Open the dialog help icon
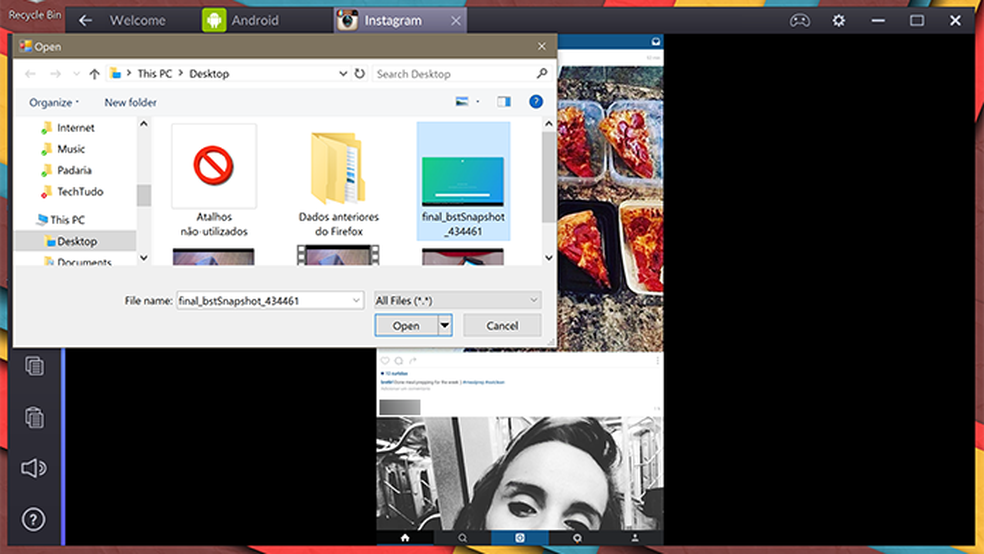 coord(535,102)
